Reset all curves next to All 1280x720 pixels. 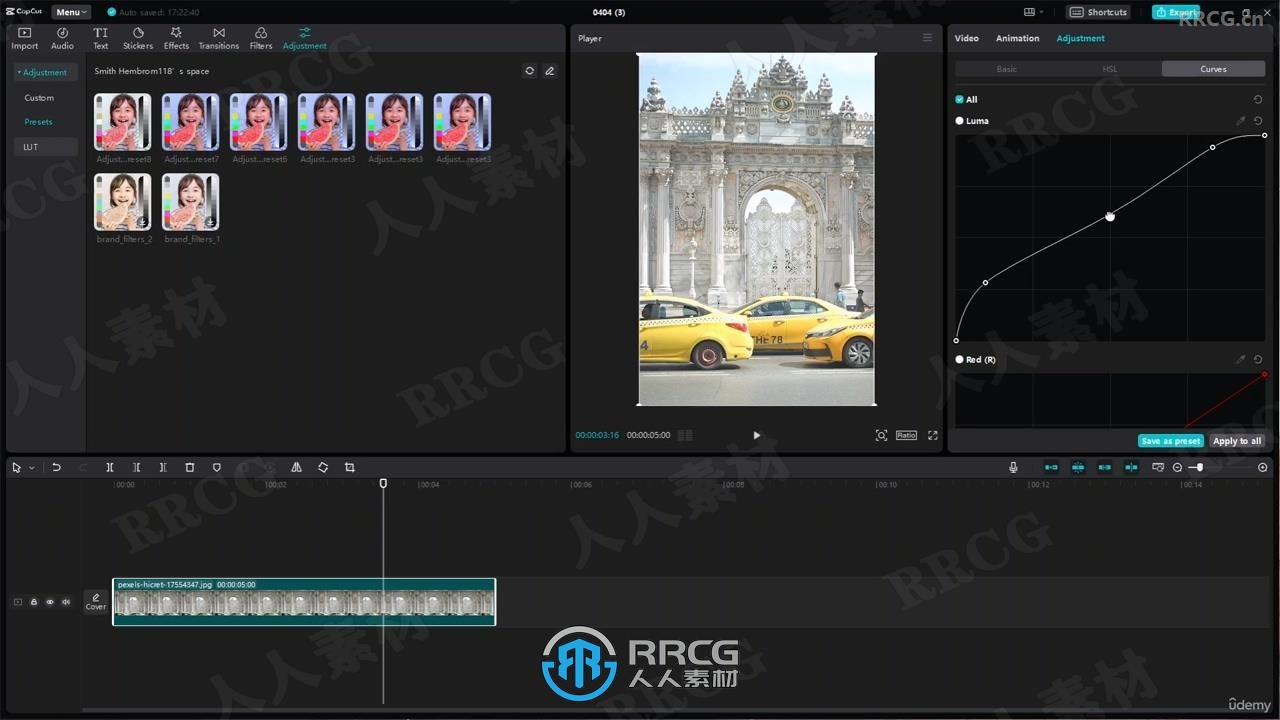(1258, 100)
